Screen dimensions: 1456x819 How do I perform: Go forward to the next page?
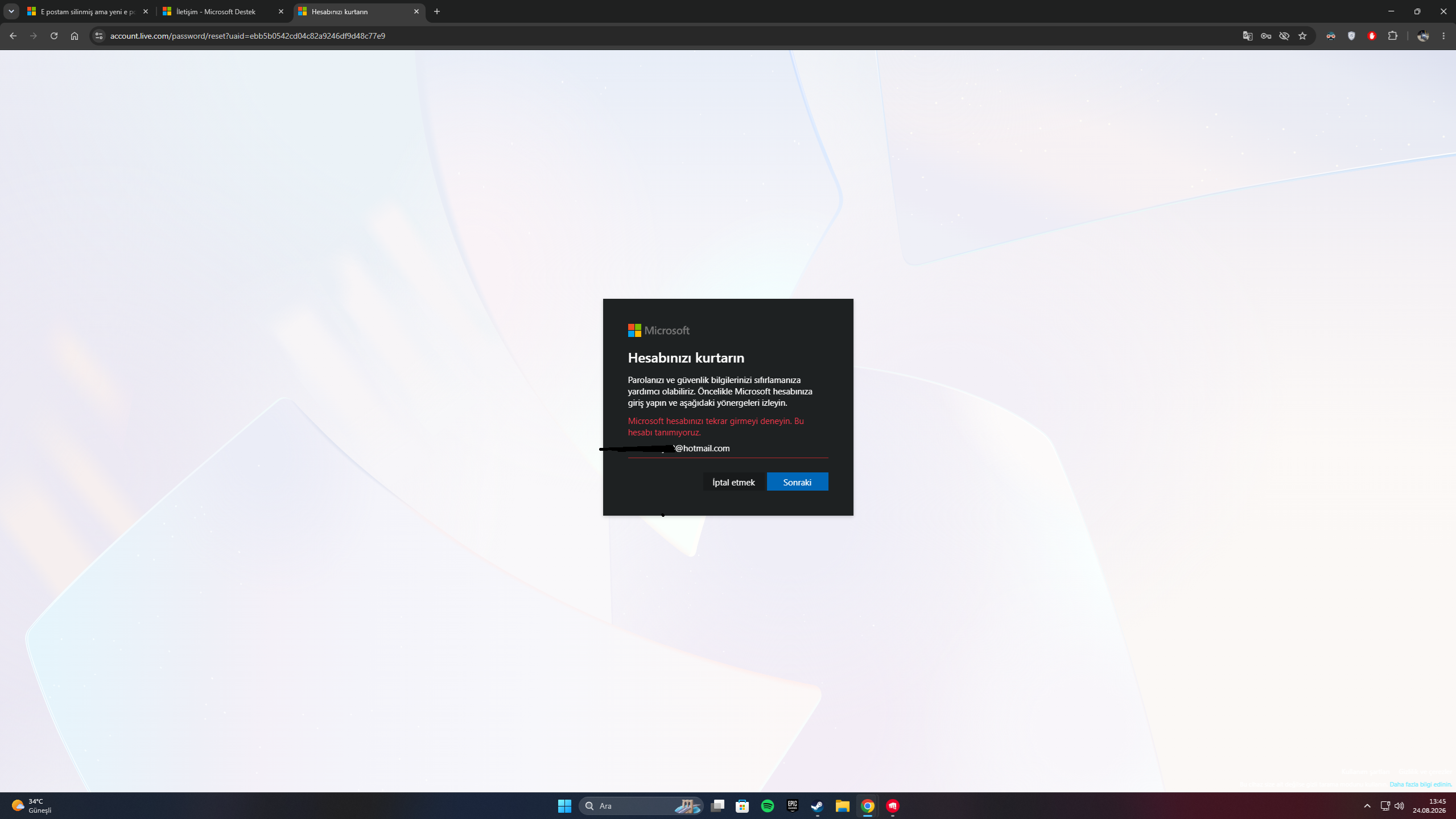pyautogui.click(x=33, y=36)
